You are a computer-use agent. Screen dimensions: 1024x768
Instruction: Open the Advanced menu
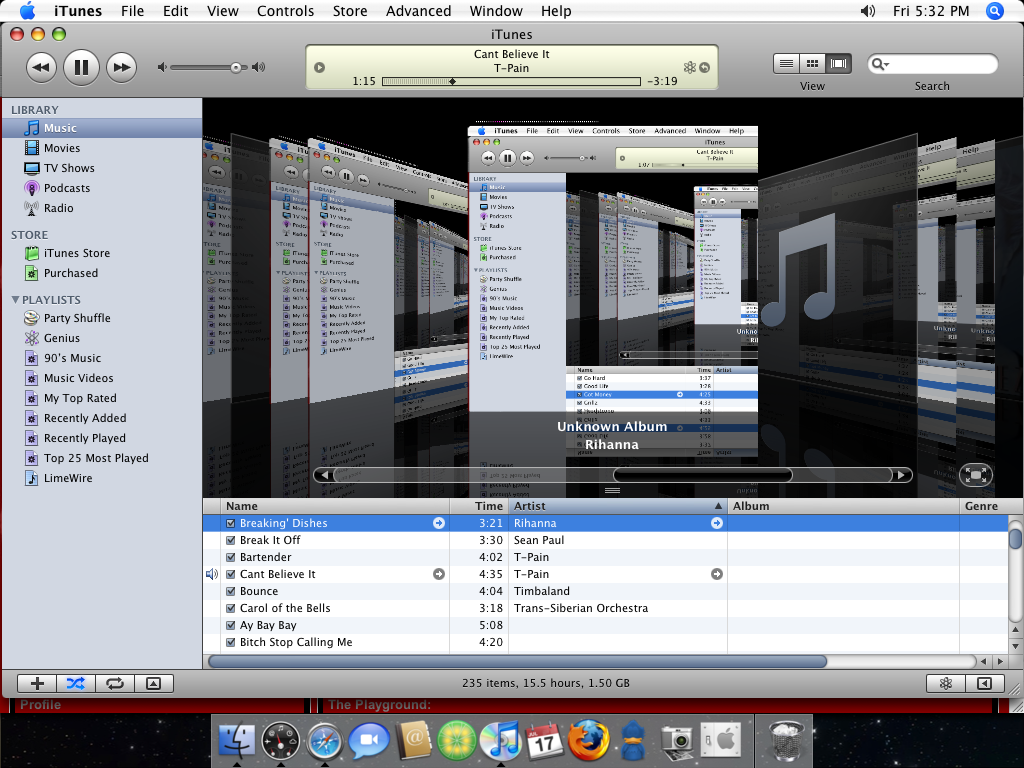tap(419, 11)
